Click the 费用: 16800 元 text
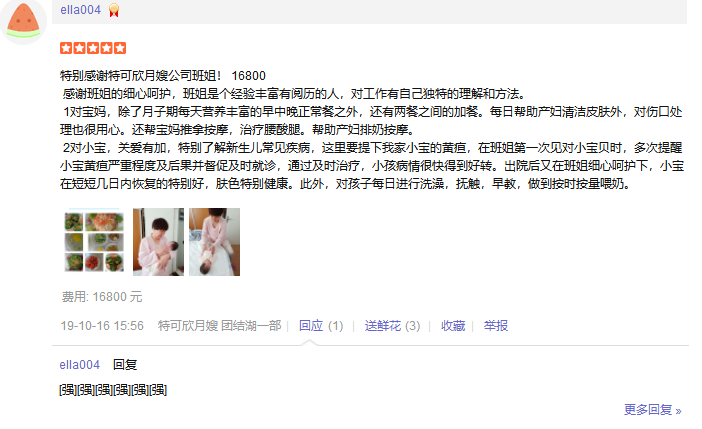 tap(102, 297)
